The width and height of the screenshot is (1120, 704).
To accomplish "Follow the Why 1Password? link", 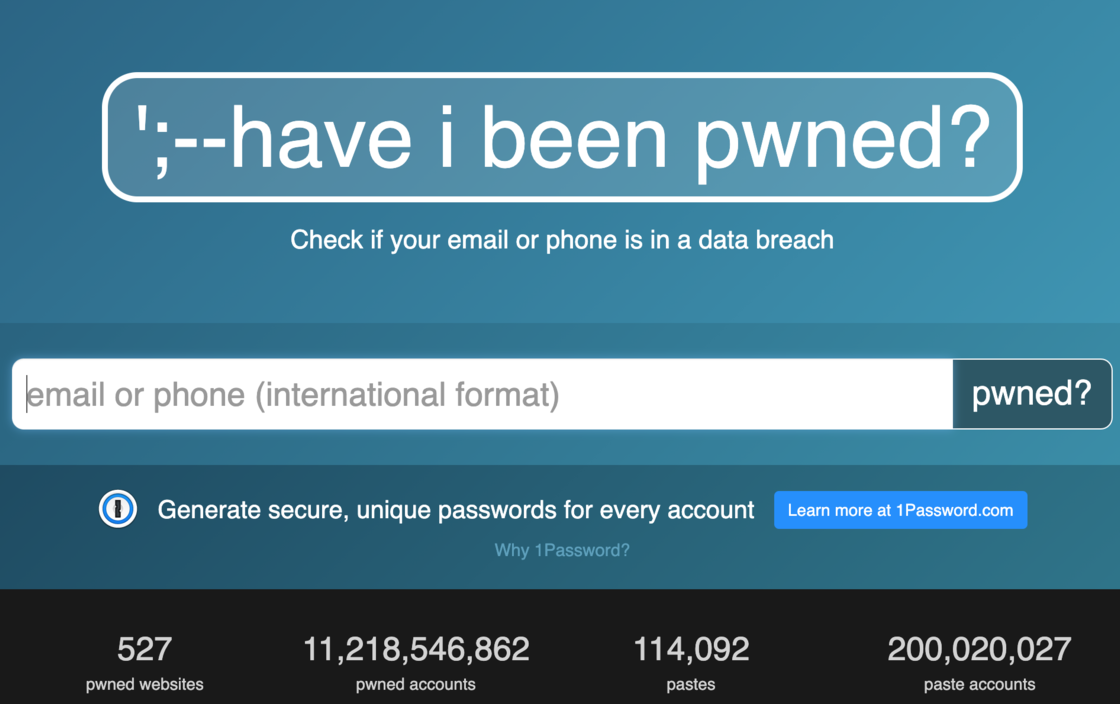I will (x=562, y=550).
